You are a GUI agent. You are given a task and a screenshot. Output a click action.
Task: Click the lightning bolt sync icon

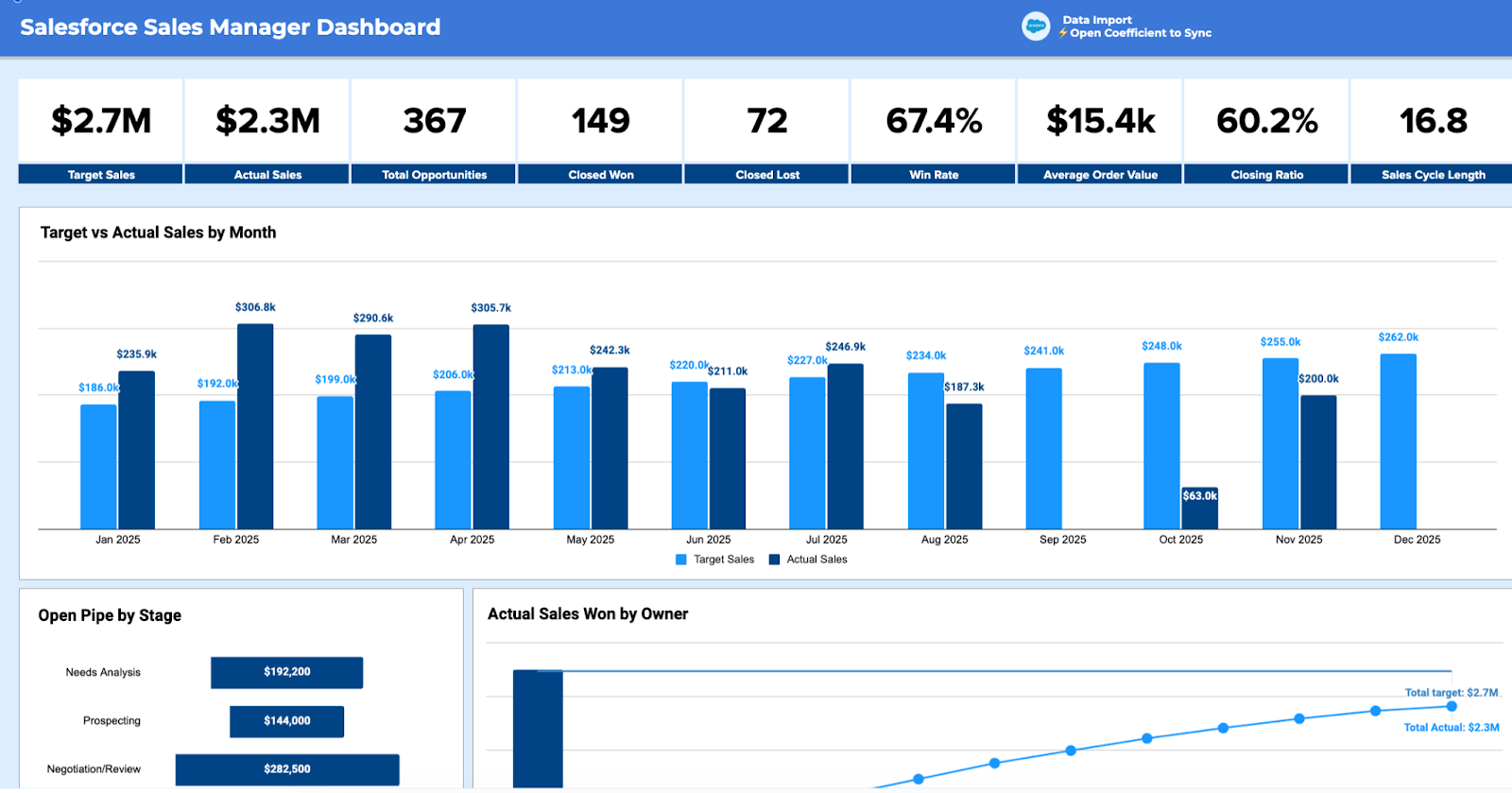pyautogui.click(x=1063, y=33)
